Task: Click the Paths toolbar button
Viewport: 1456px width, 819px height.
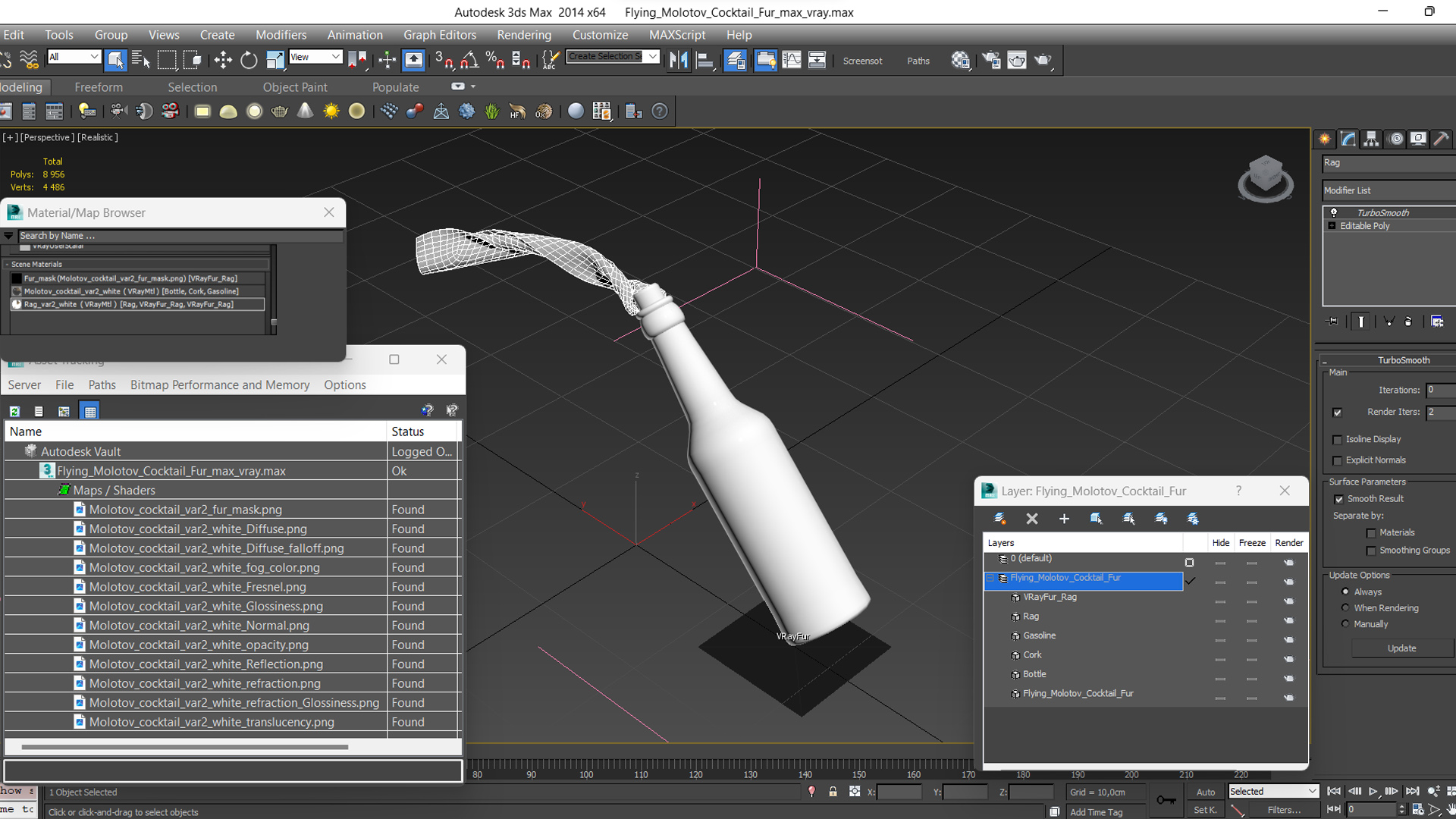Action: pos(918,61)
